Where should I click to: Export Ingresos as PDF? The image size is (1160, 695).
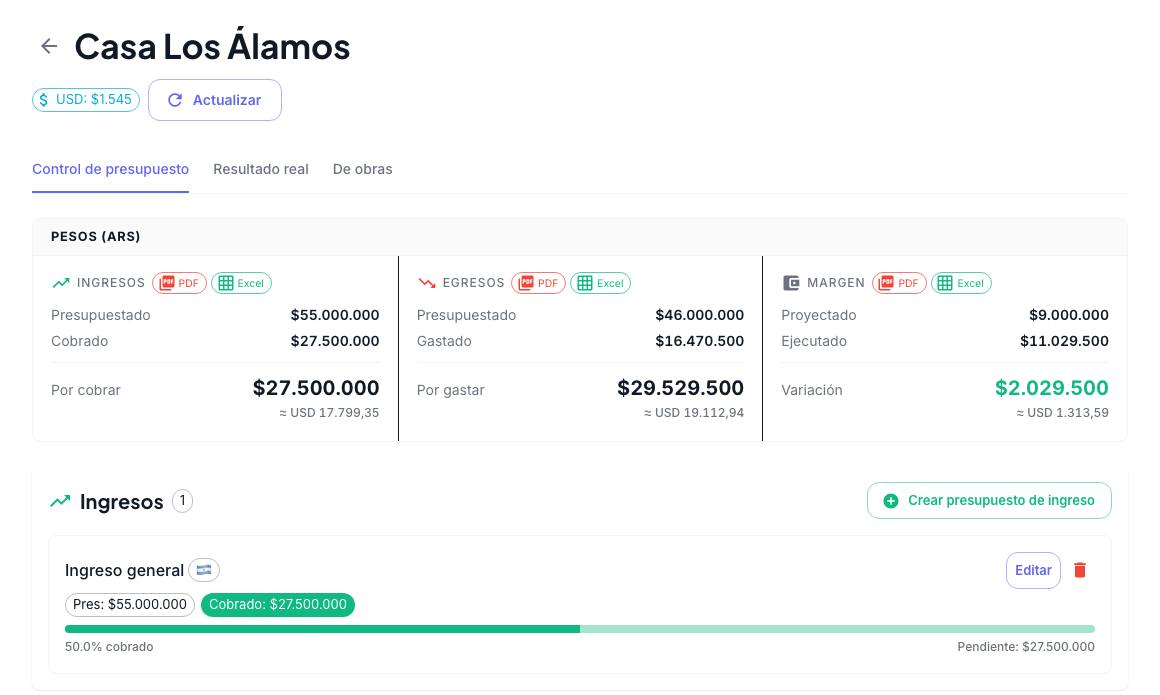[x=179, y=283]
